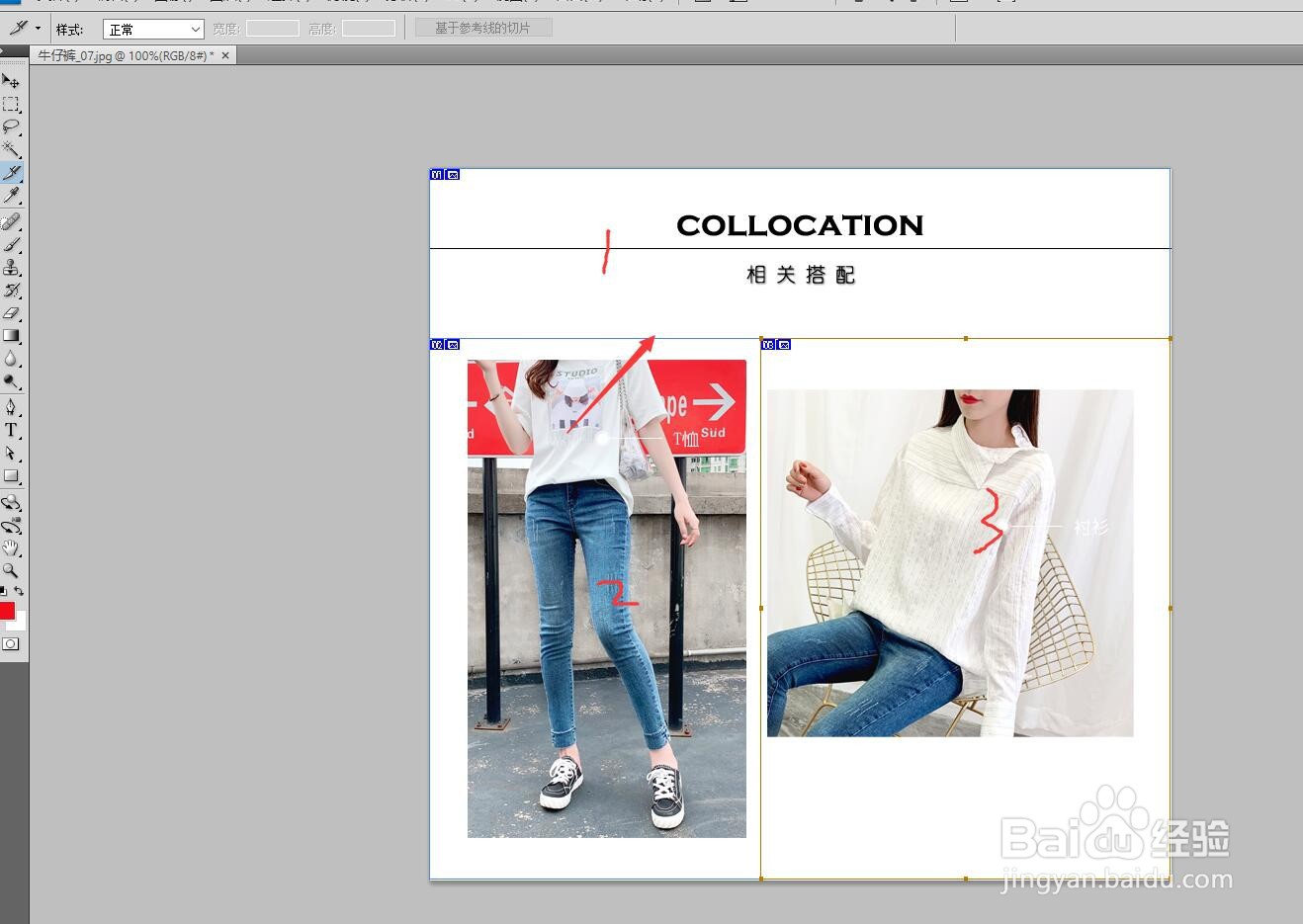The height and width of the screenshot is (924, 1303).
Task: Select the Magic Wand tool
Action: (x=11, y=149)
